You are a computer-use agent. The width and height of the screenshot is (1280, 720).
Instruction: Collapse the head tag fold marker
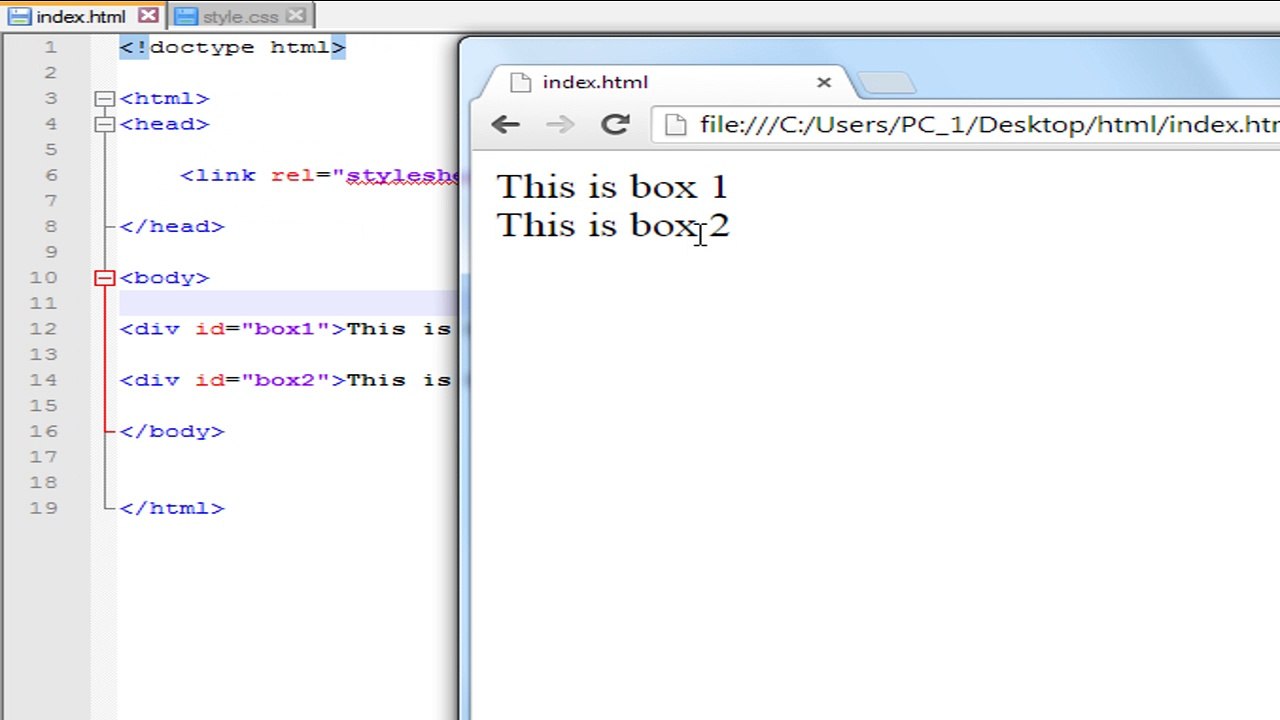[x=105, y=124]
